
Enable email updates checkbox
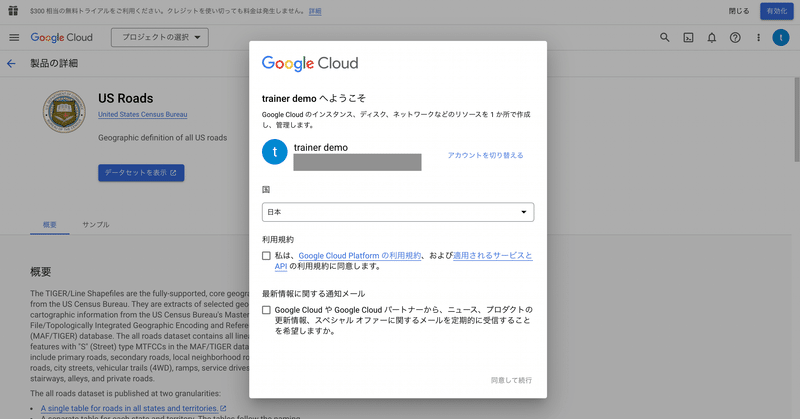tap(266, 311)
